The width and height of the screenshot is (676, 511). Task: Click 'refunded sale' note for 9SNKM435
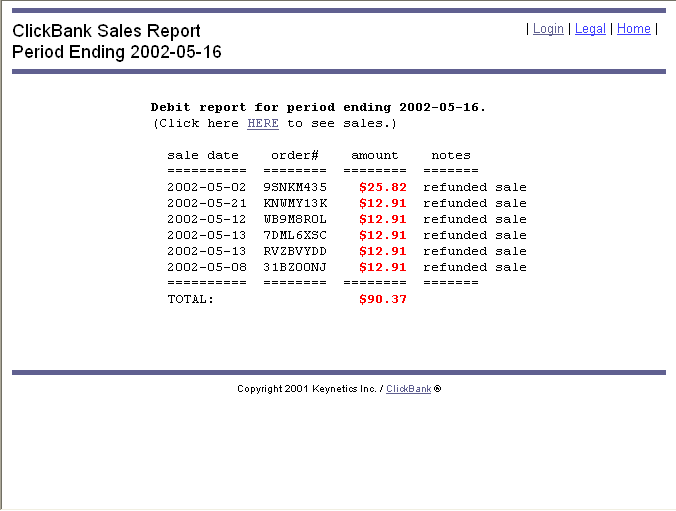point(475,187)
